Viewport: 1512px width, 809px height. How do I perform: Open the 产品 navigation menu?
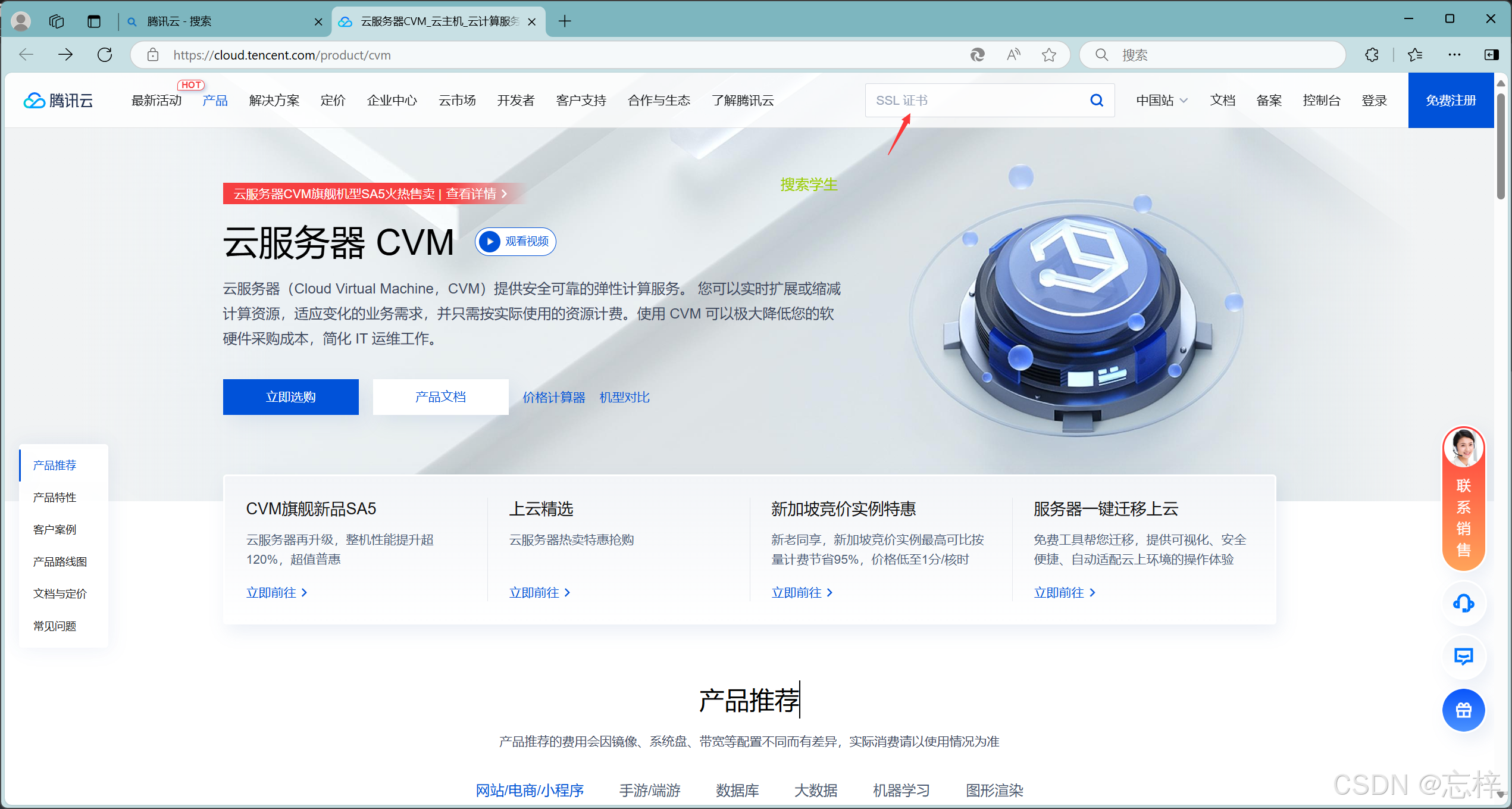(x=215, y=101)
